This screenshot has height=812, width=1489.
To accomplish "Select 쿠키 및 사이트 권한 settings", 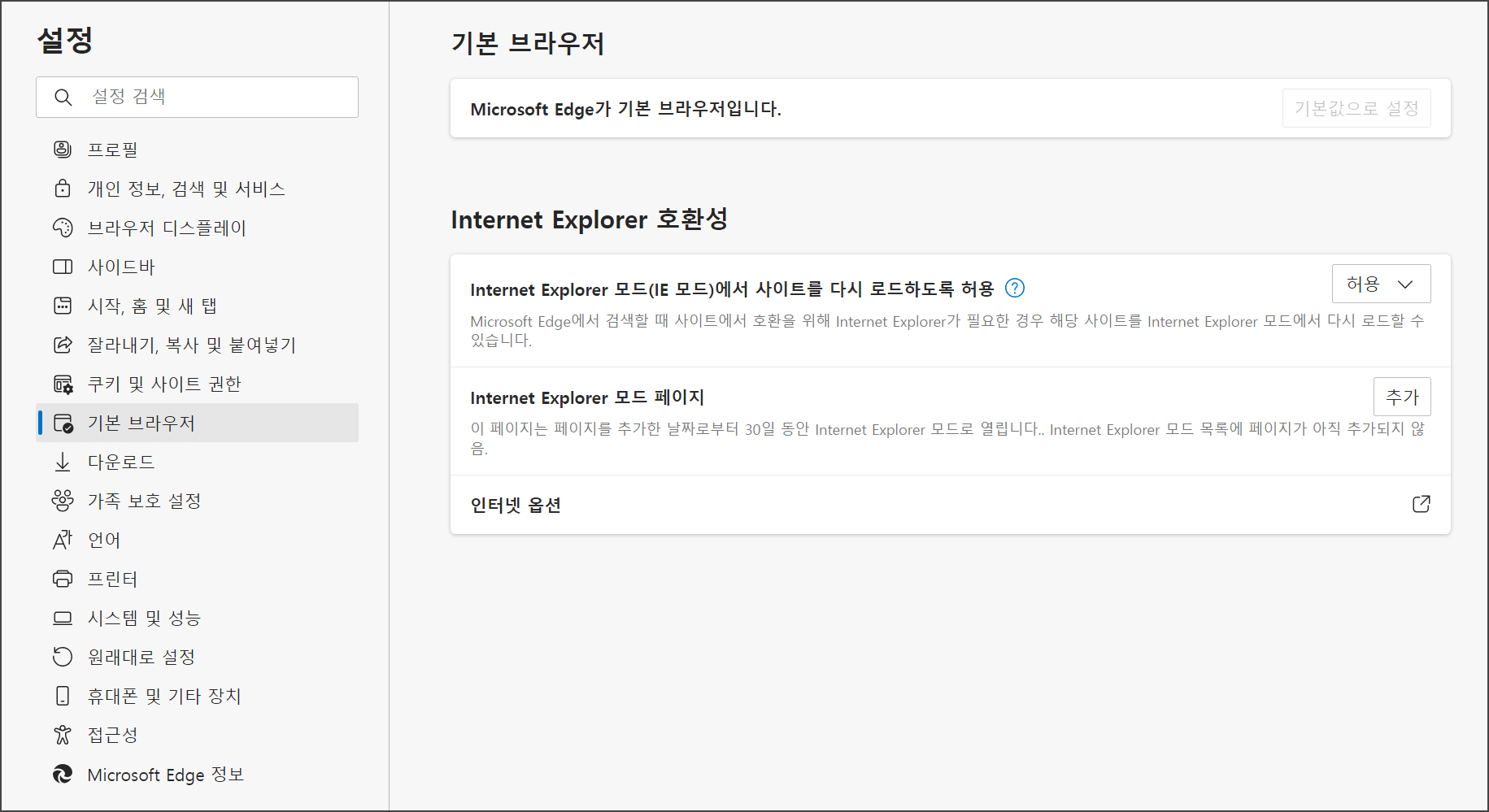I will tap(197, 383).
